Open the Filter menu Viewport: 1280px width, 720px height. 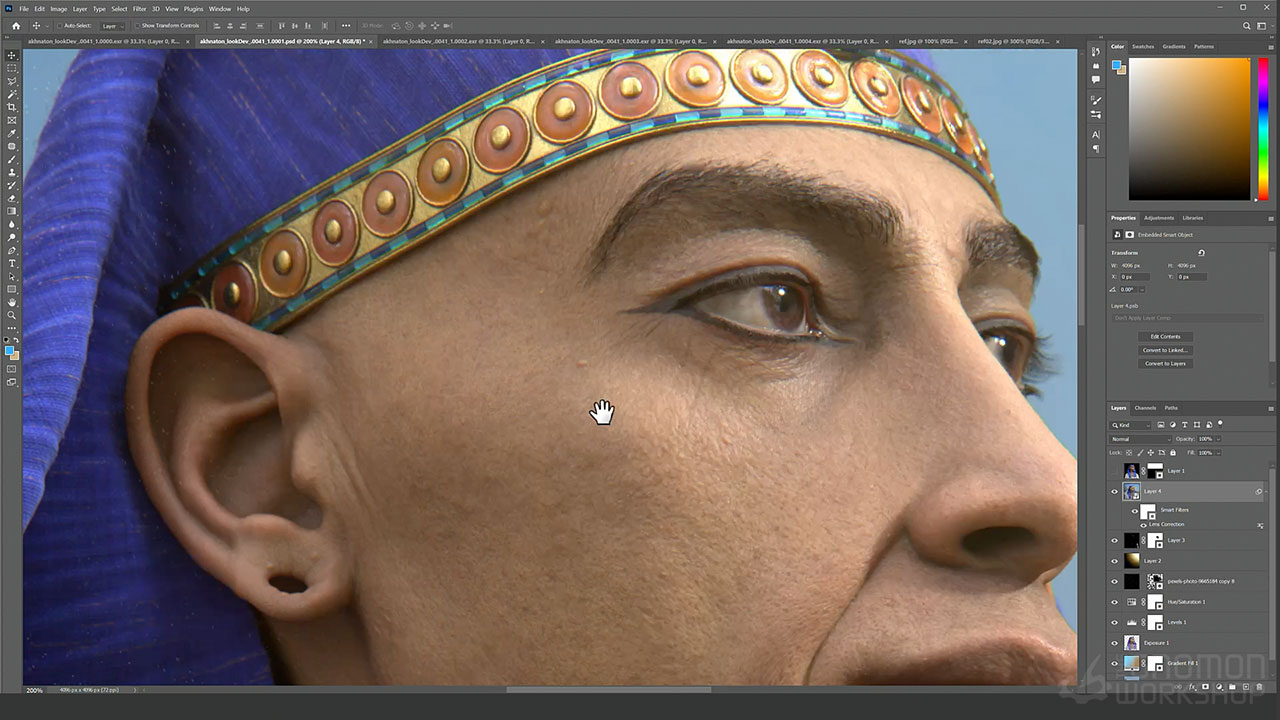pyautogui.click(x=139, y=9)
